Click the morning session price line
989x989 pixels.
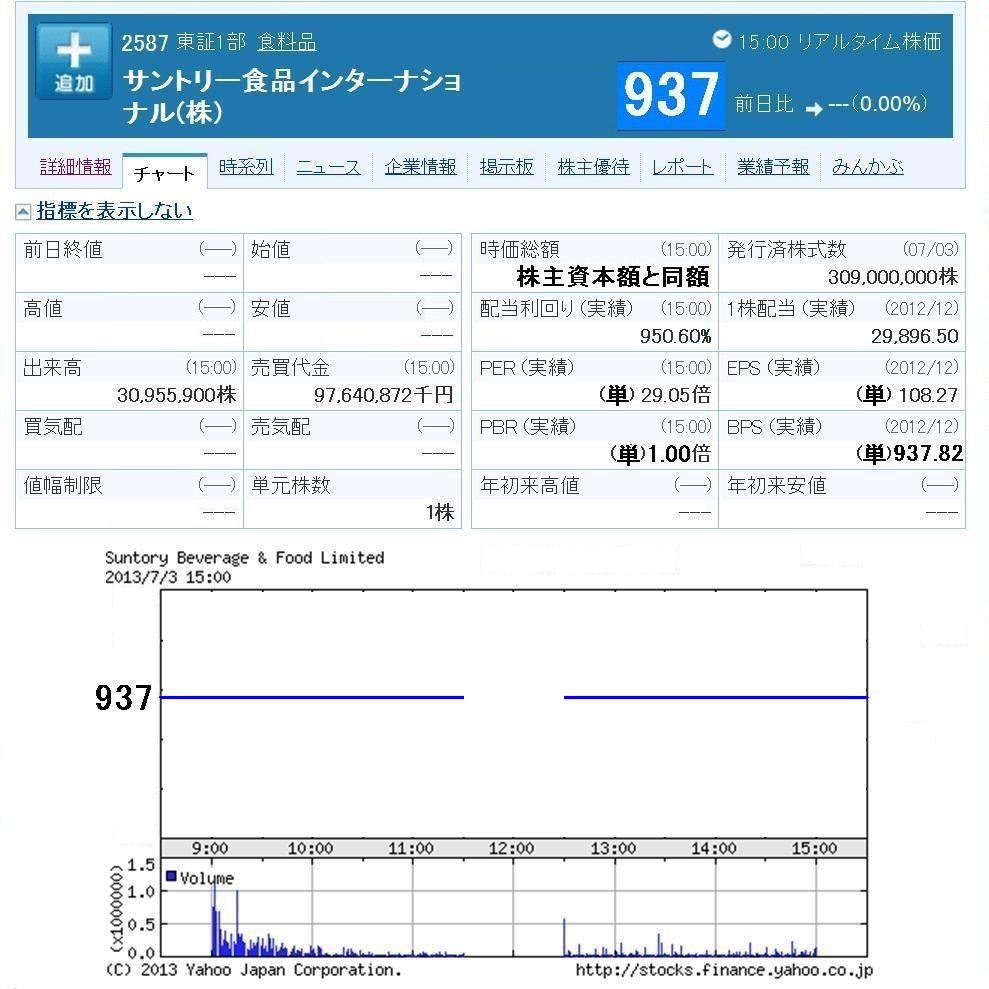coord(313,697)
